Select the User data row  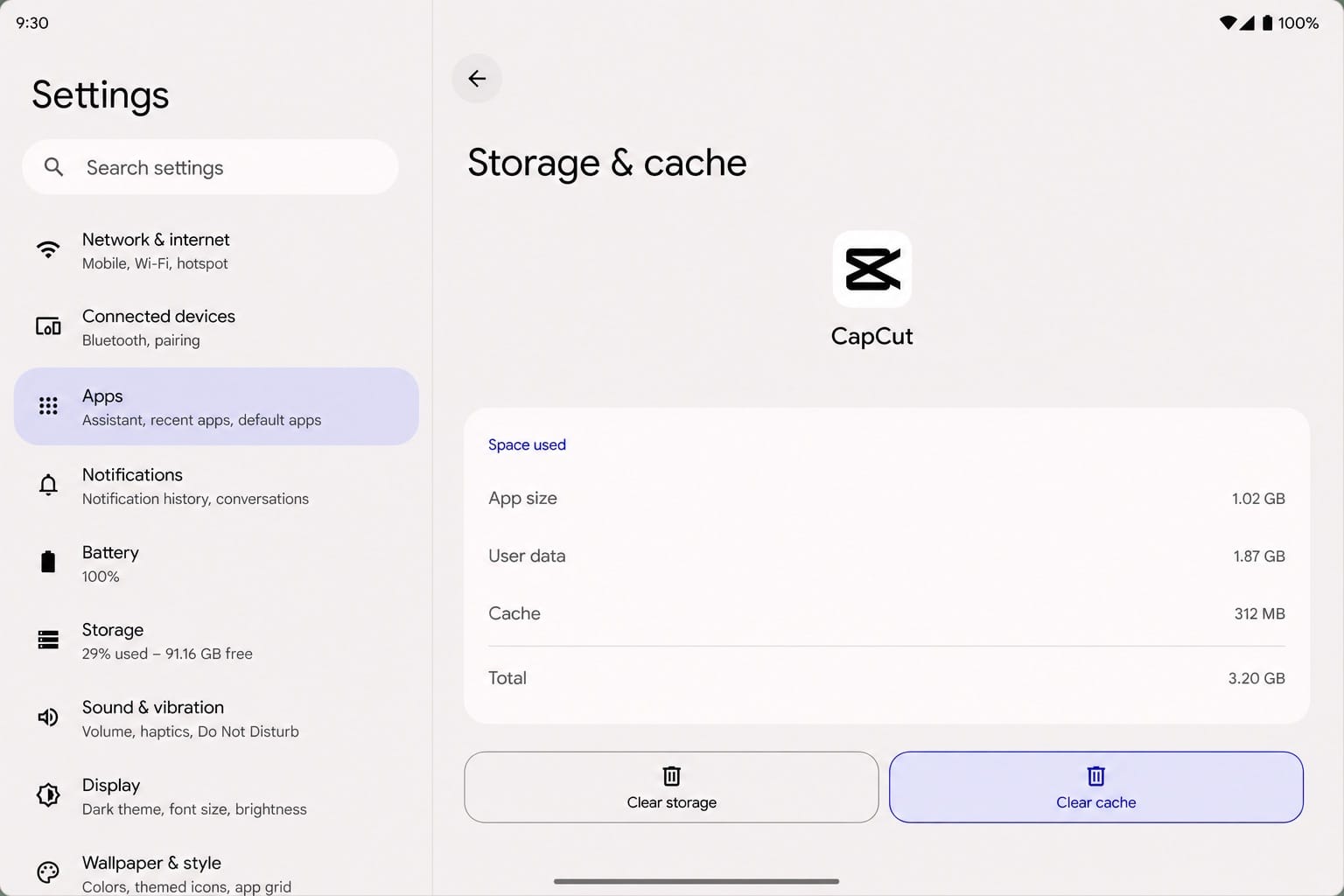[x=886, y=556]
